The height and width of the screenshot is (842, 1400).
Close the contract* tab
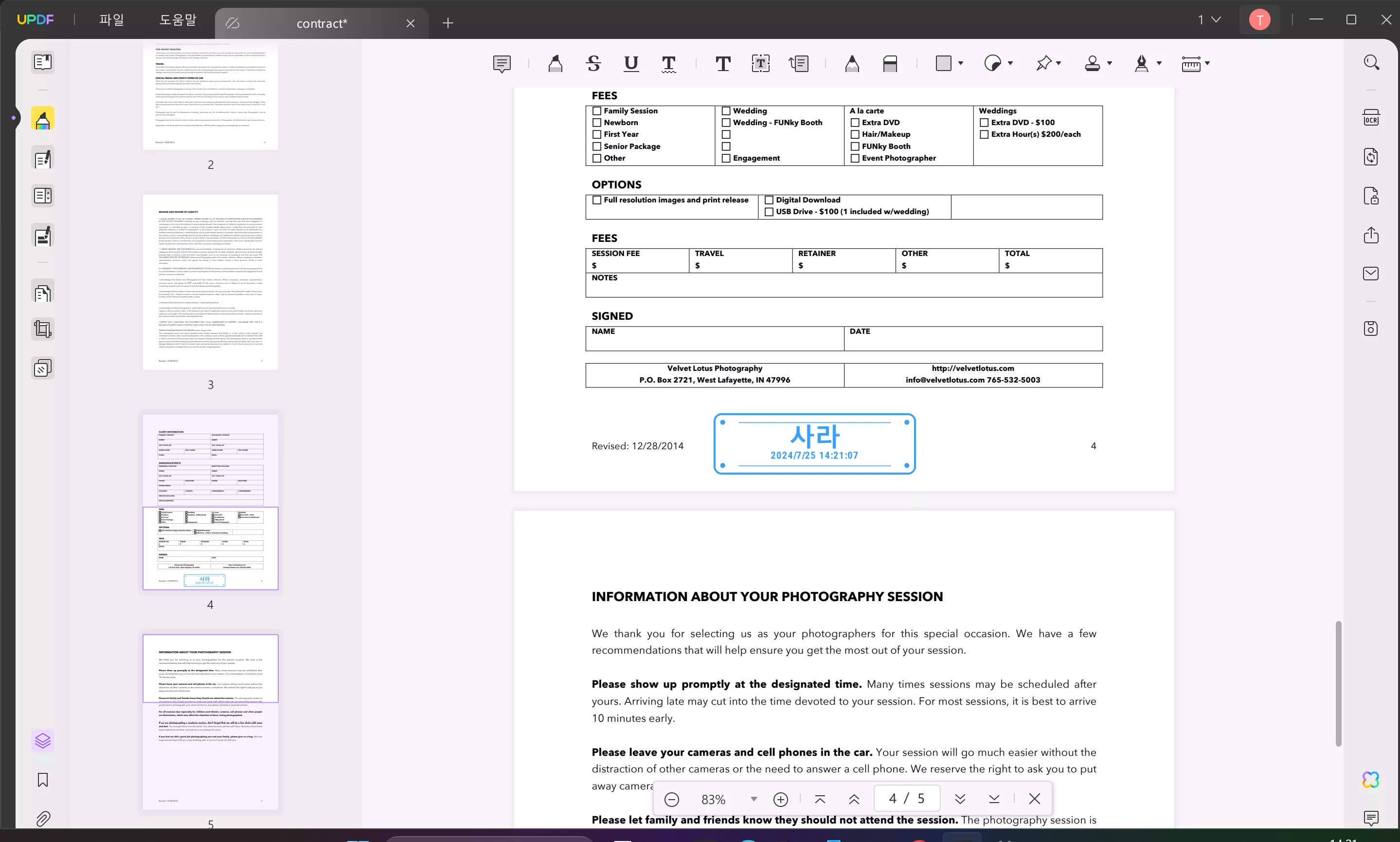point(411,23)
